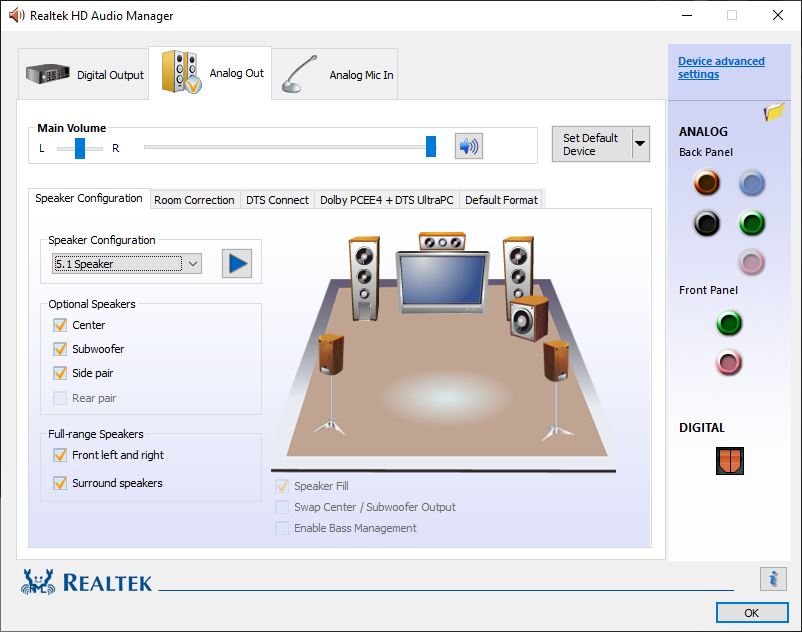Open the Room Correction tab
Screen dimensions: 802x632
[194, 200]
